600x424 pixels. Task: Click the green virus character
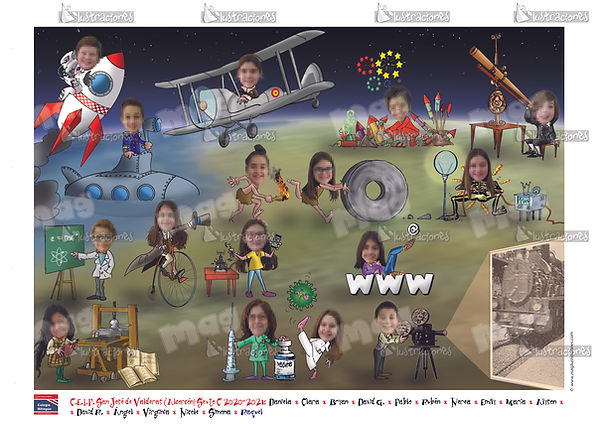(x=302, y=295)
